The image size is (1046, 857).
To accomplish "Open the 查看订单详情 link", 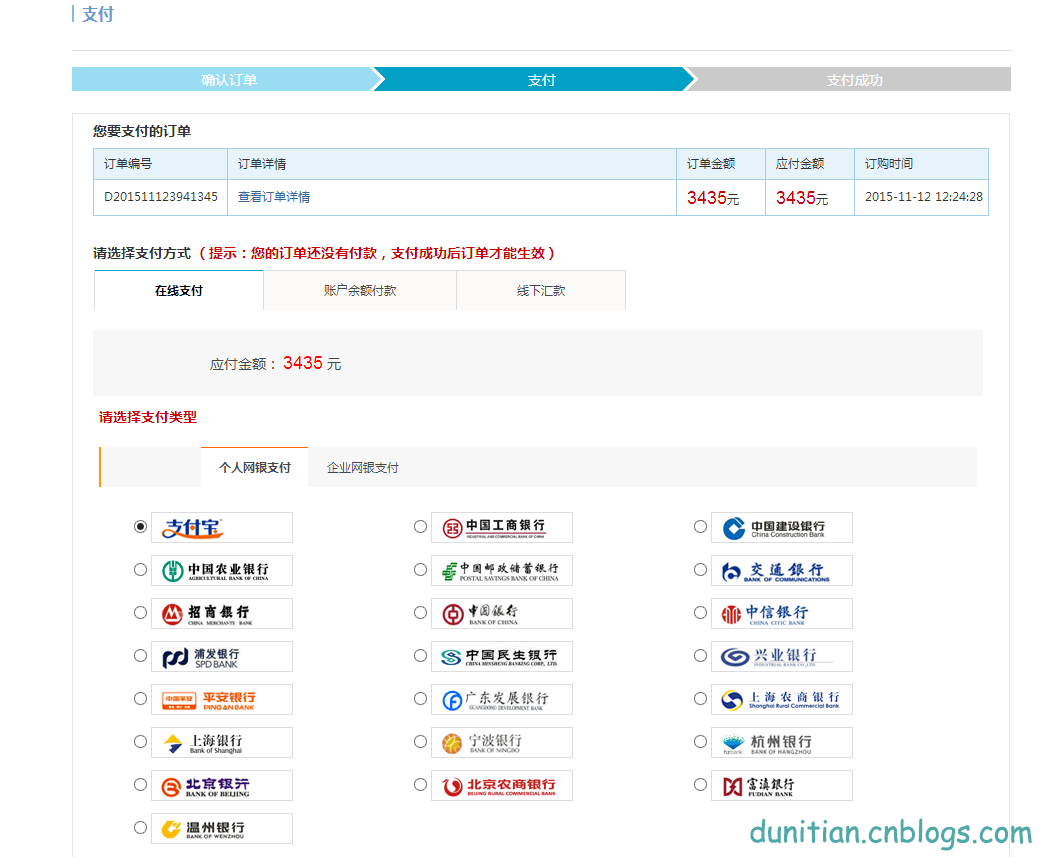I will [x=274, y=197].
